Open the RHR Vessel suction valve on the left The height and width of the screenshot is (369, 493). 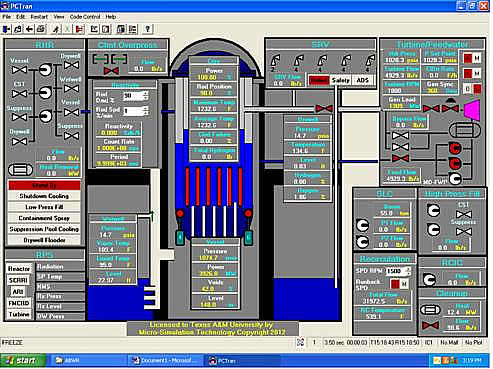[x=19, y=70]
